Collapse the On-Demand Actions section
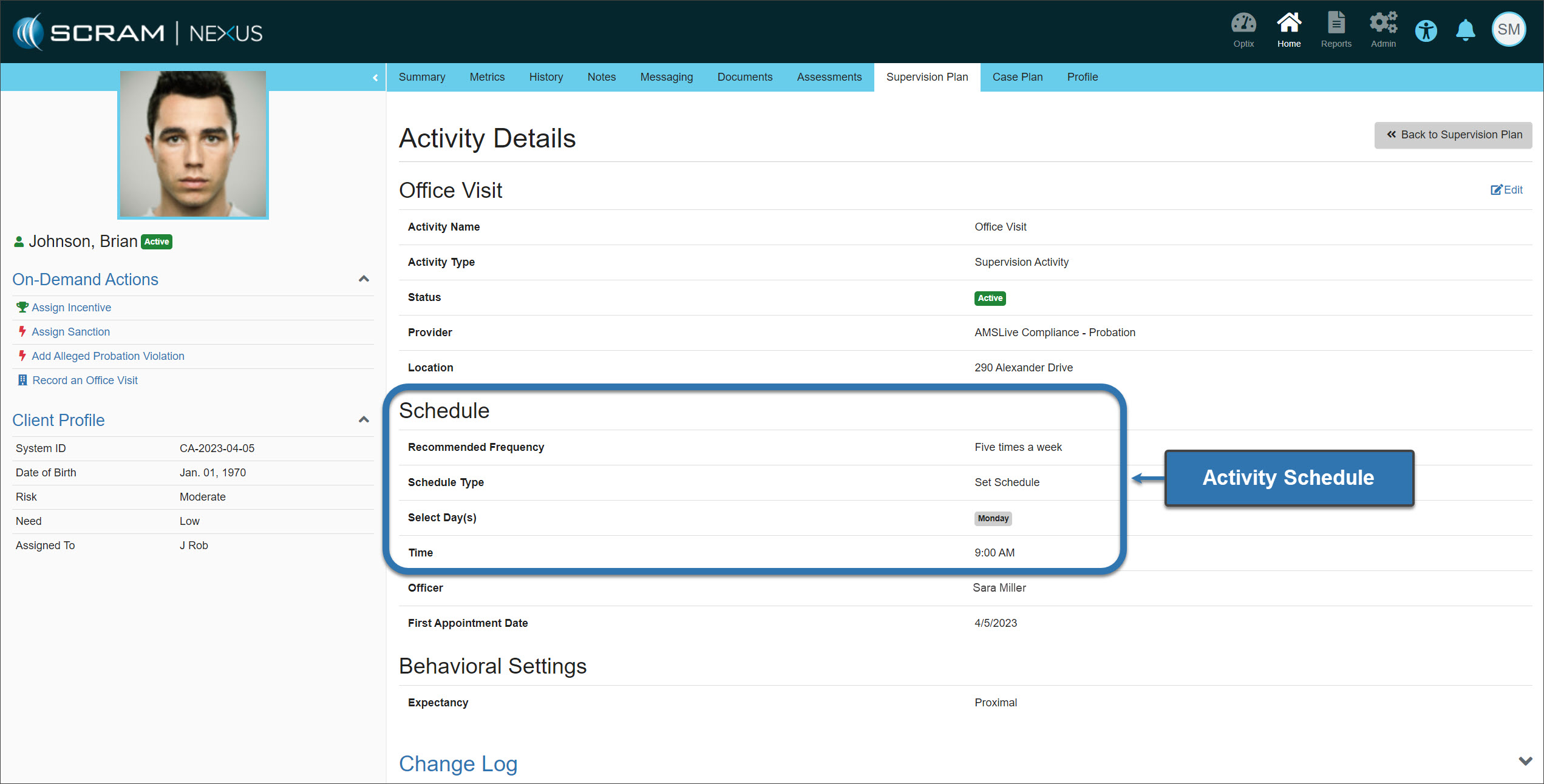The image size is (1544, 784). [x=364, y=279]
